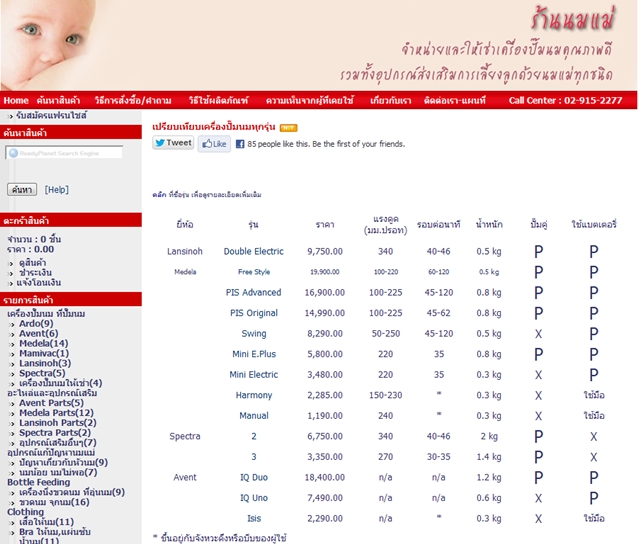Click แจ้งโอนเงิน in the cart panel
The height and width of the screenshot is (544, 640).
click(38, 282)
